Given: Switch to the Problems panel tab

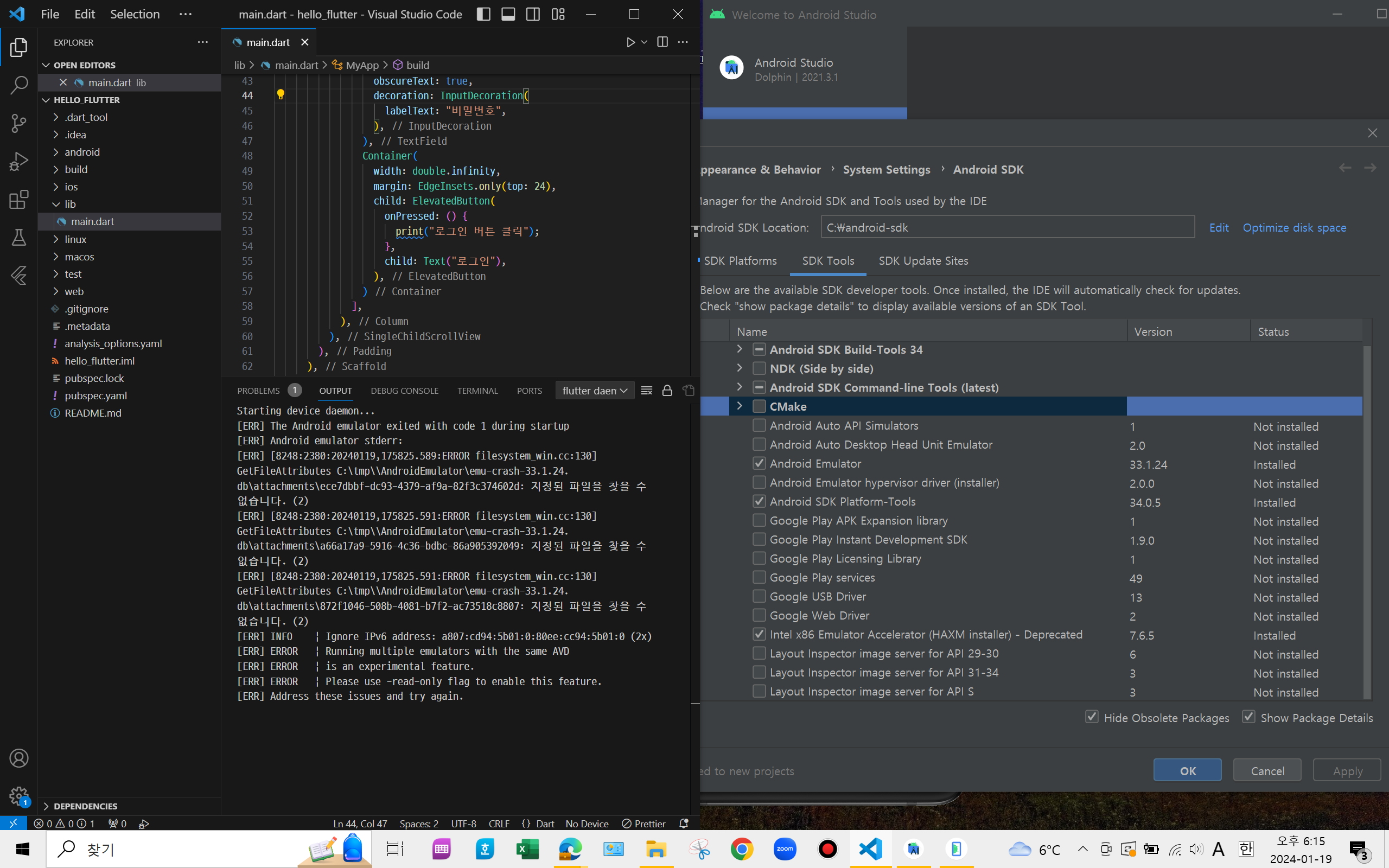Looking at the screenshot, I should 258,391.
